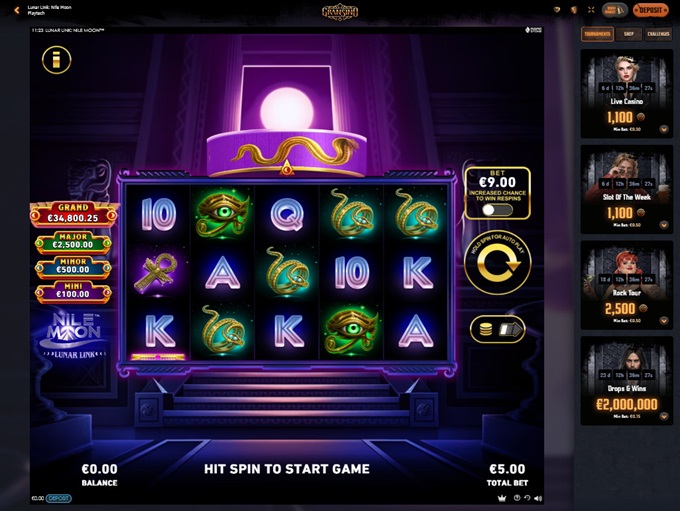Toggle the €9.00 increased-chance respins switch
This screenshot has height=511, width=680.
[497, 210]
